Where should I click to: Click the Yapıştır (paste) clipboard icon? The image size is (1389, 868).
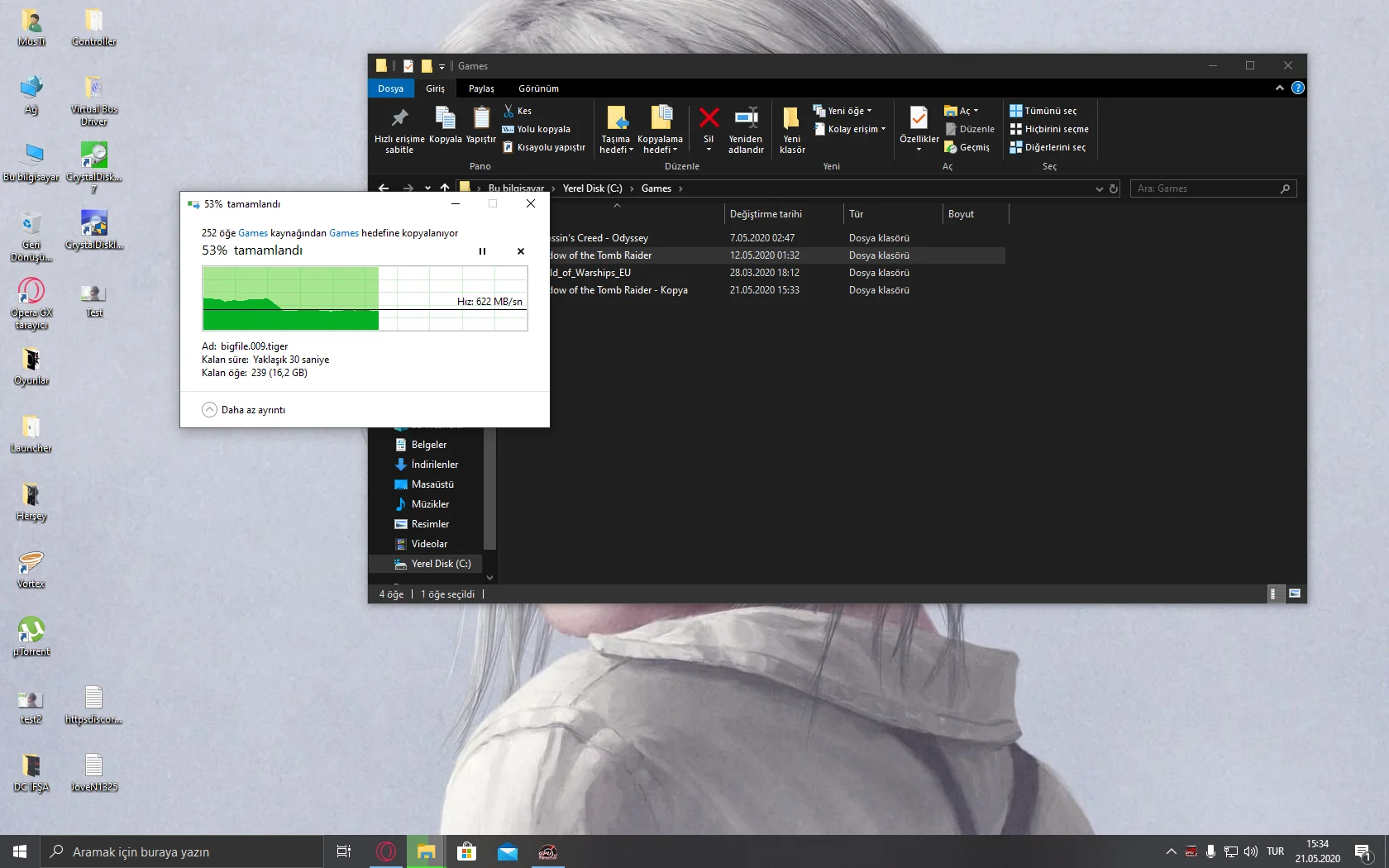tap(481, 118)
